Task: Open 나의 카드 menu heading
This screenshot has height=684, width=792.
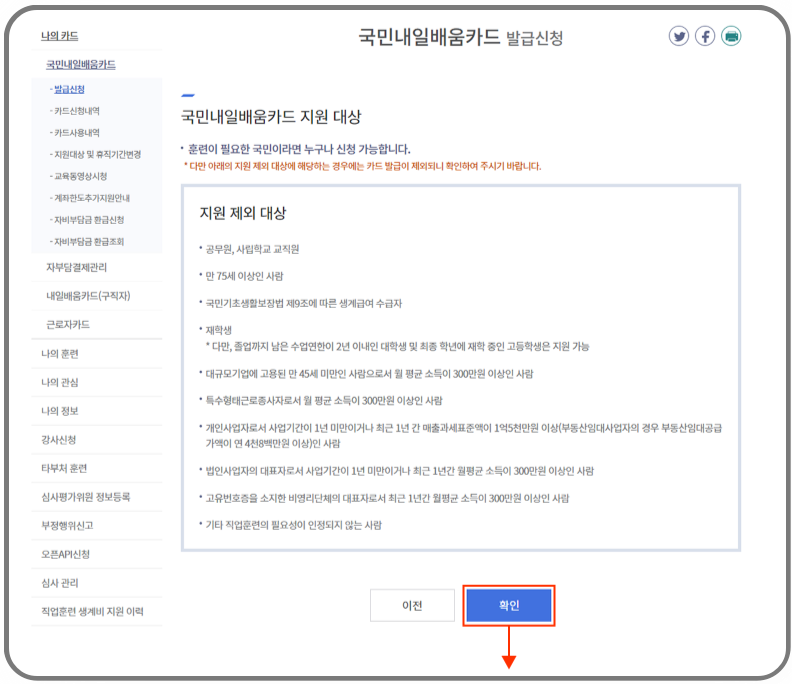Action: pos(60,36)
